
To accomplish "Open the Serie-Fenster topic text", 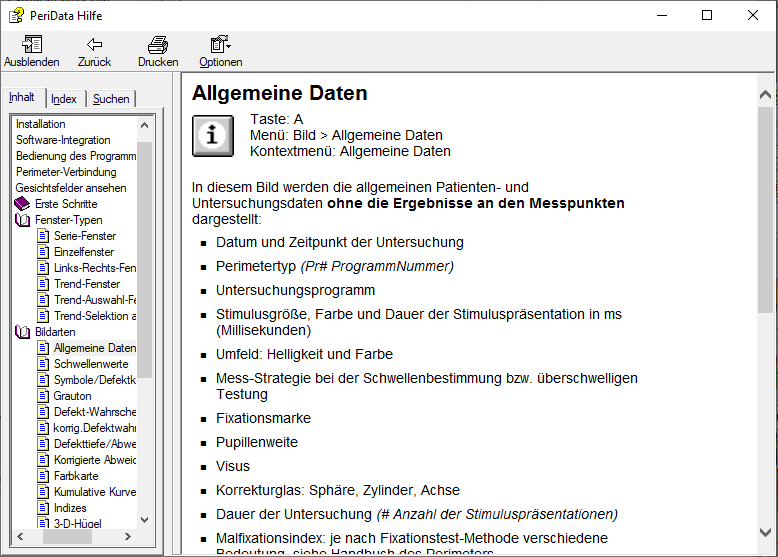I will point(85,236).
